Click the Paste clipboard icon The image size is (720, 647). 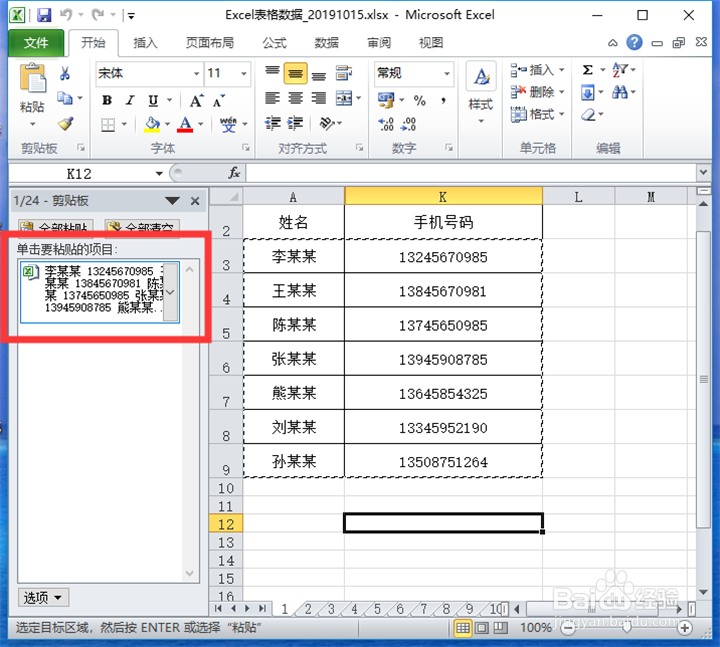coord(32,78)
